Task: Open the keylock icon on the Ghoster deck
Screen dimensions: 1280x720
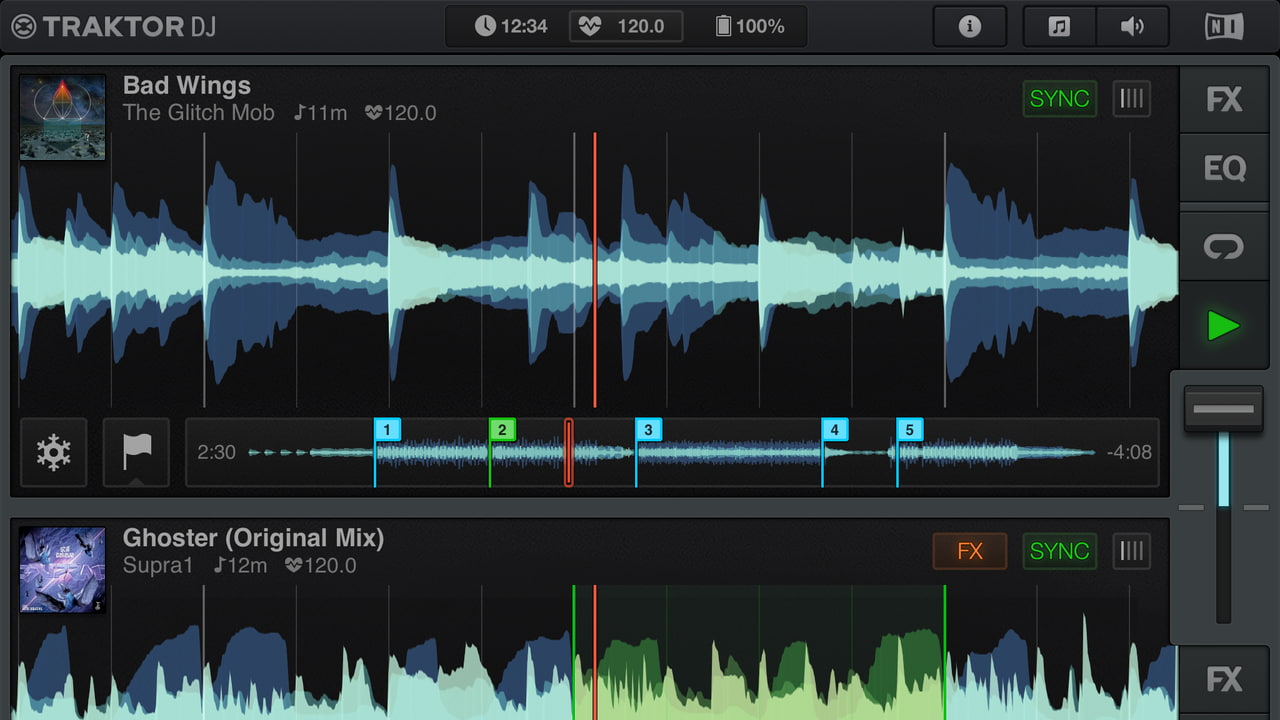Action: coord(1131,551)
